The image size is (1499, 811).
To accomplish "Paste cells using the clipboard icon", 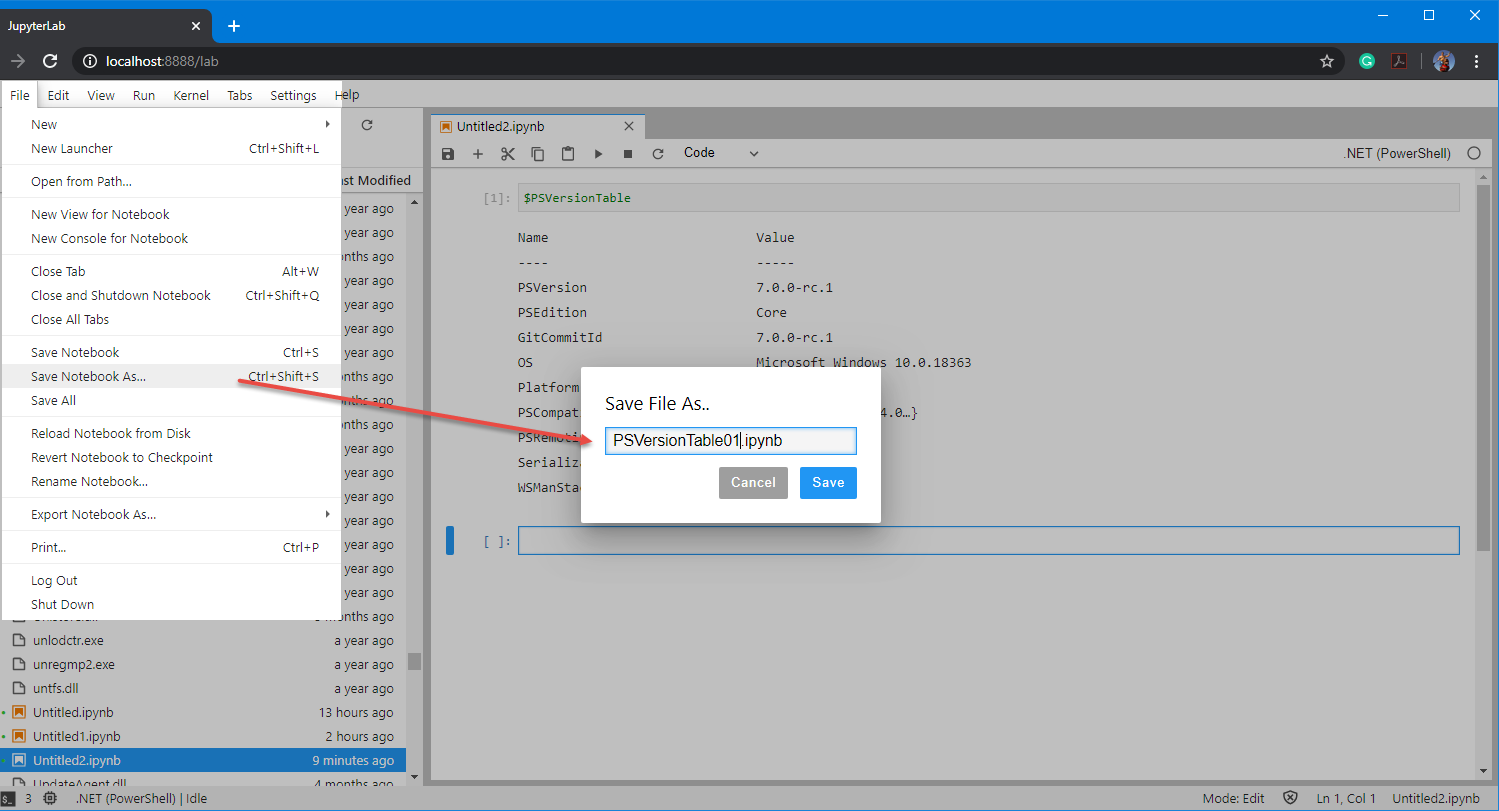I will 568,154.
